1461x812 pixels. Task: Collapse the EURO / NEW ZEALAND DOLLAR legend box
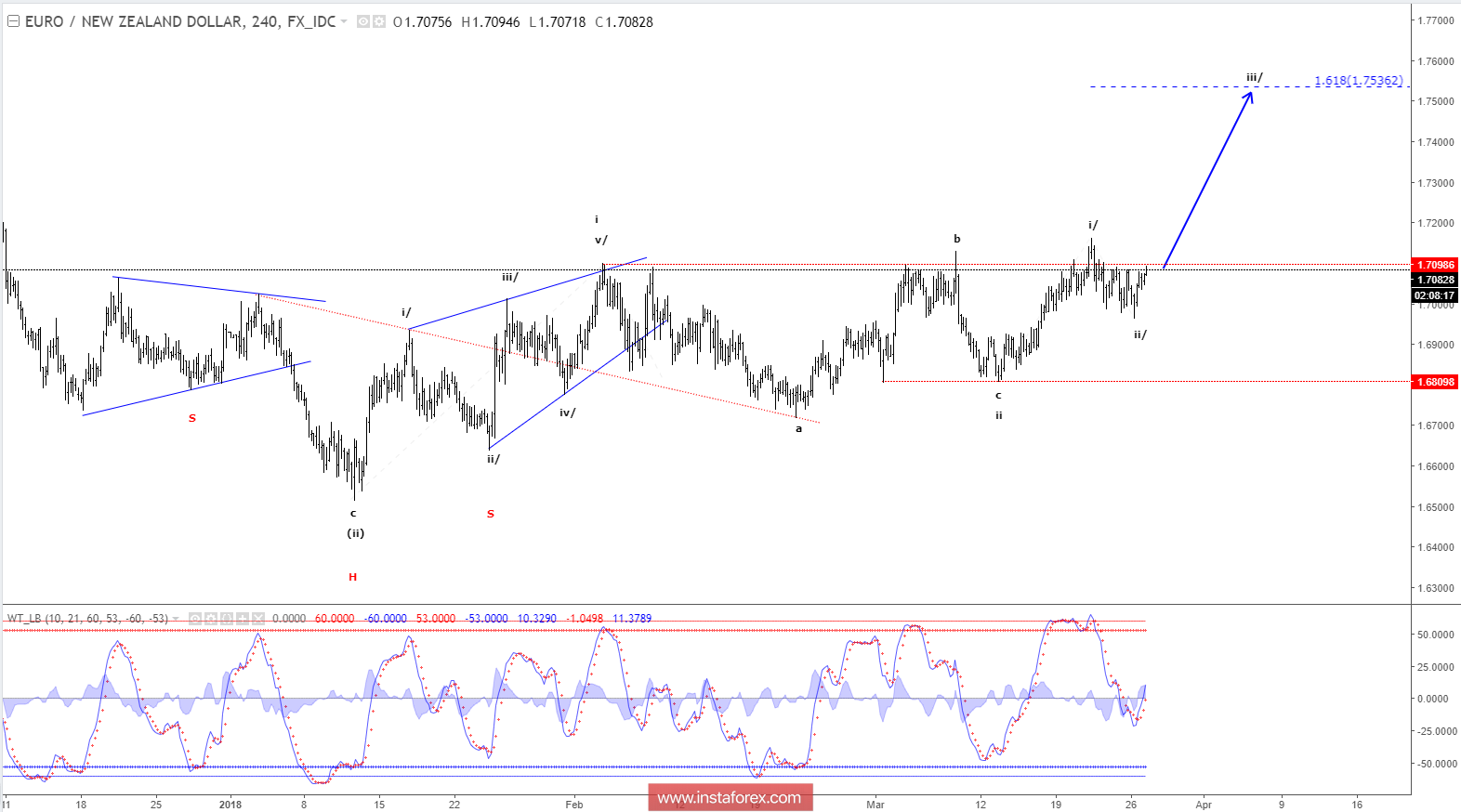tap(13, 21)
